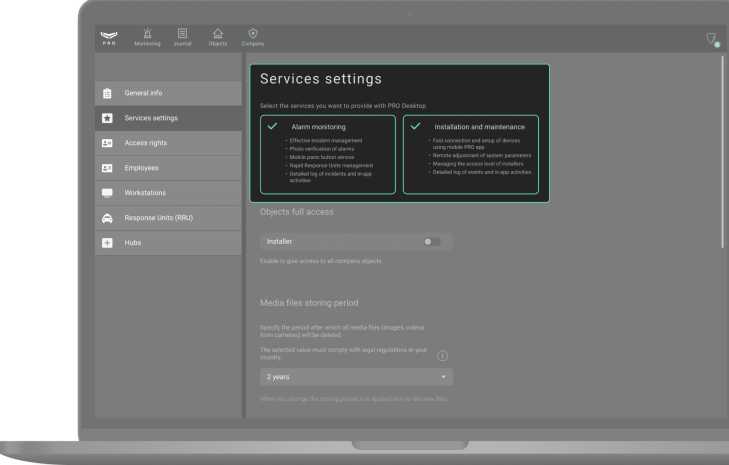The height and width of the screenshot is (465, 729).
Task: Open Company via the shield icon
Action: click(253, 35)
